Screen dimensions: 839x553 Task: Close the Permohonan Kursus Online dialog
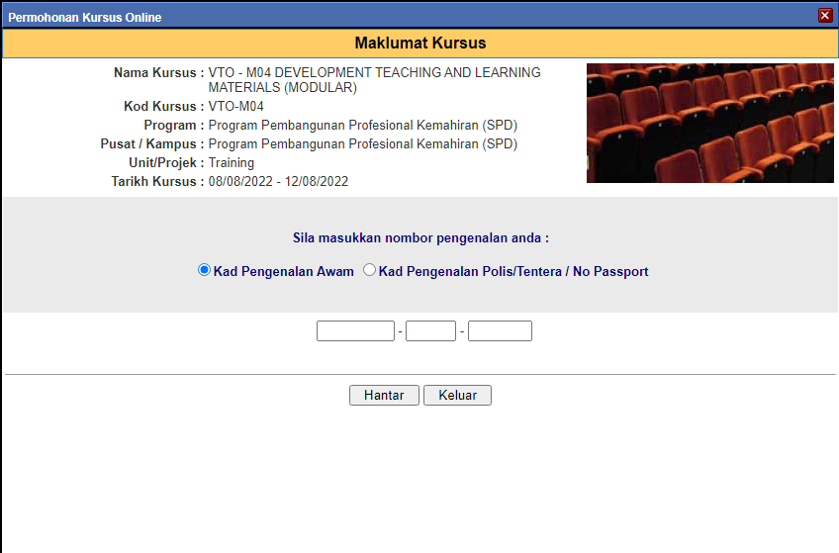[825, 16]
